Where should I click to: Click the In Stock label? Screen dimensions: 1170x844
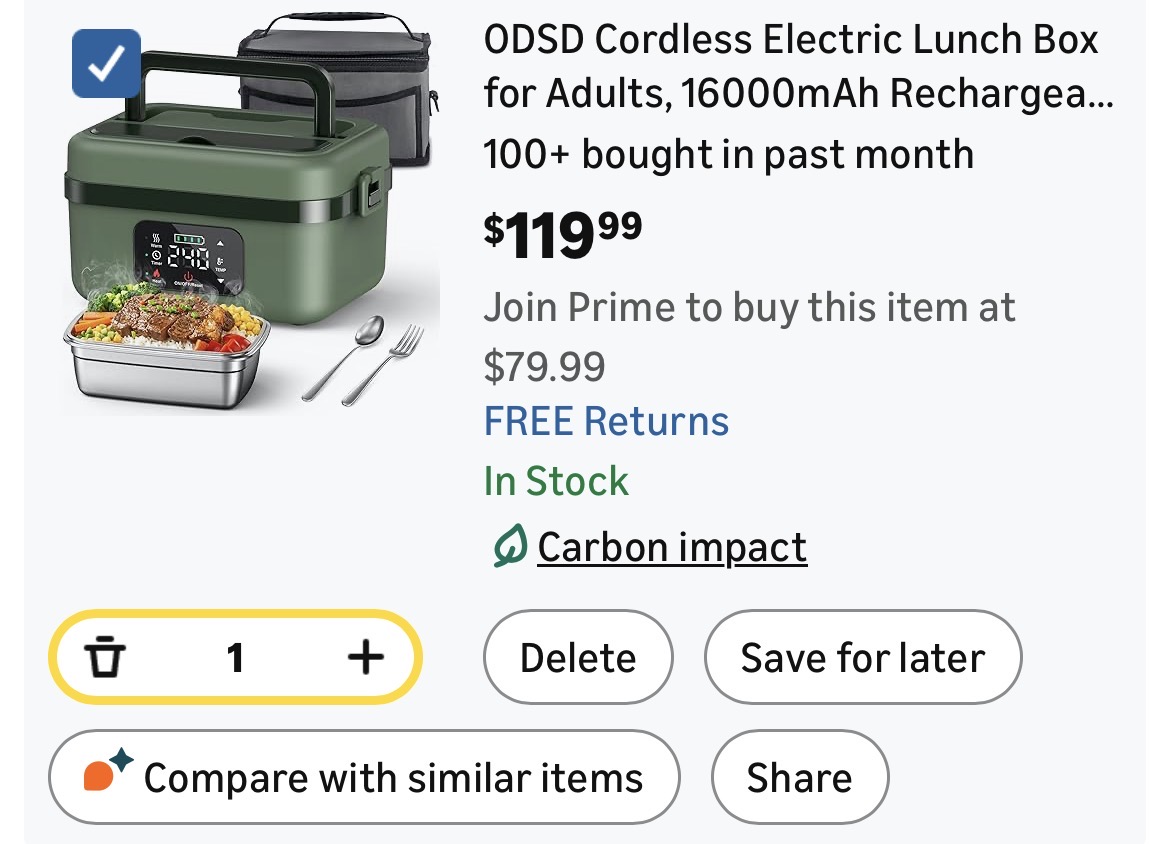[556, 482]
